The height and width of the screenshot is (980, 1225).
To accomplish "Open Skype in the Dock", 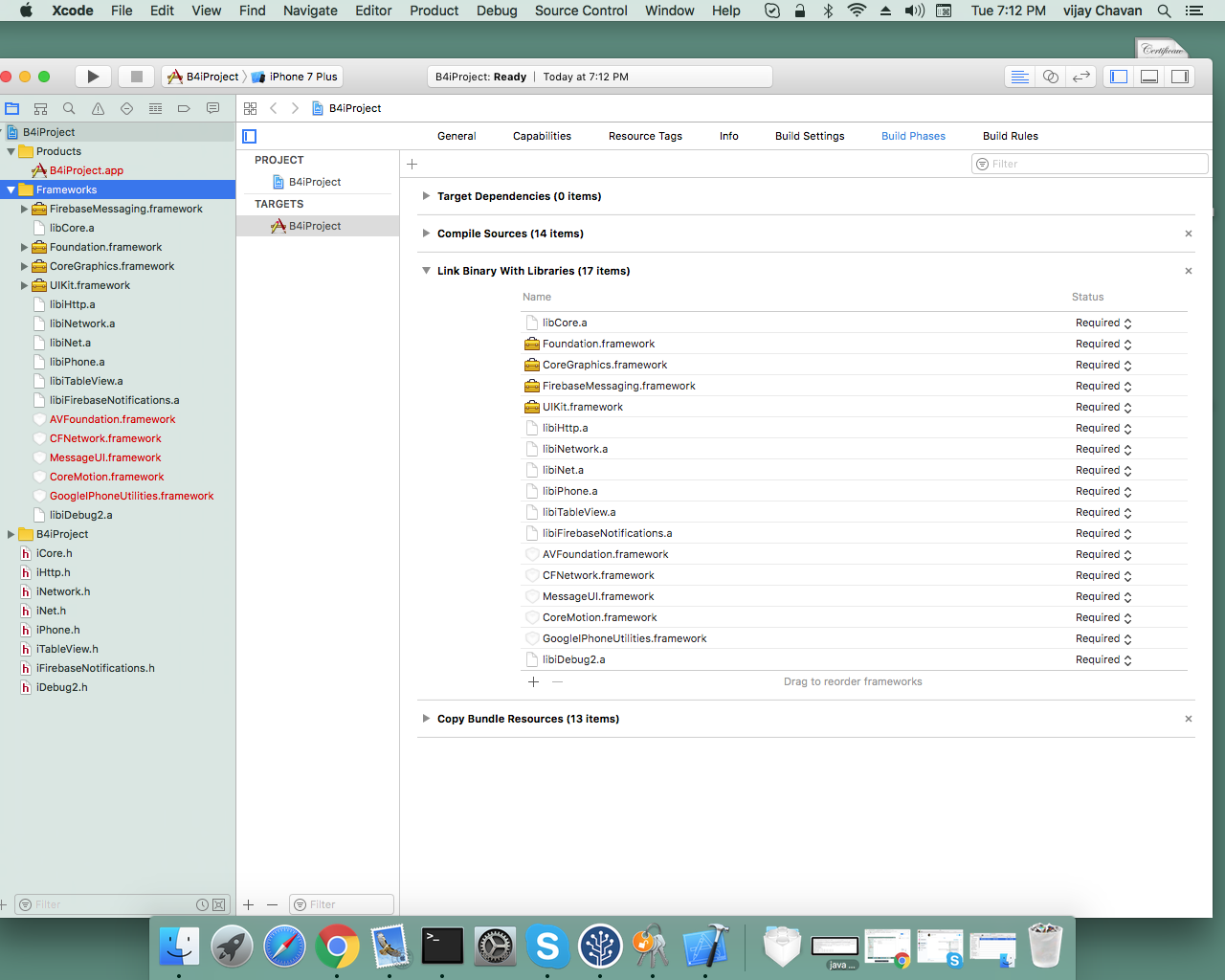I will tap(547, 947).
